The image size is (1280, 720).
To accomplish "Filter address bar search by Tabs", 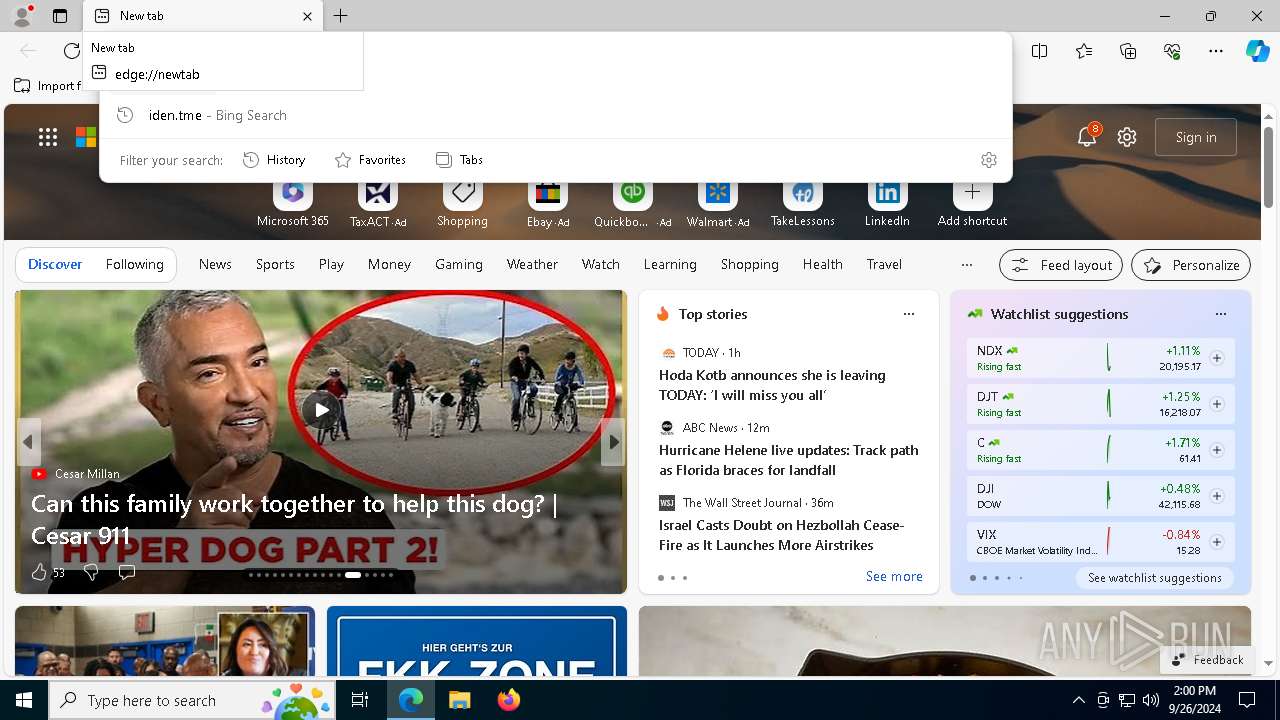I will pos(459,160).
